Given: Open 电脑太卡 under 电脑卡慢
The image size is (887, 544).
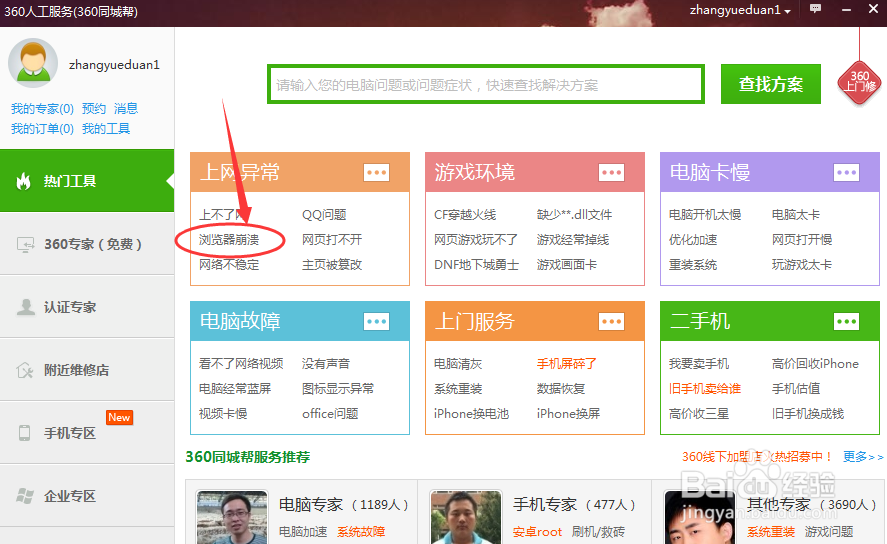Looking at the screenshot, I should [x=796, y=215].
